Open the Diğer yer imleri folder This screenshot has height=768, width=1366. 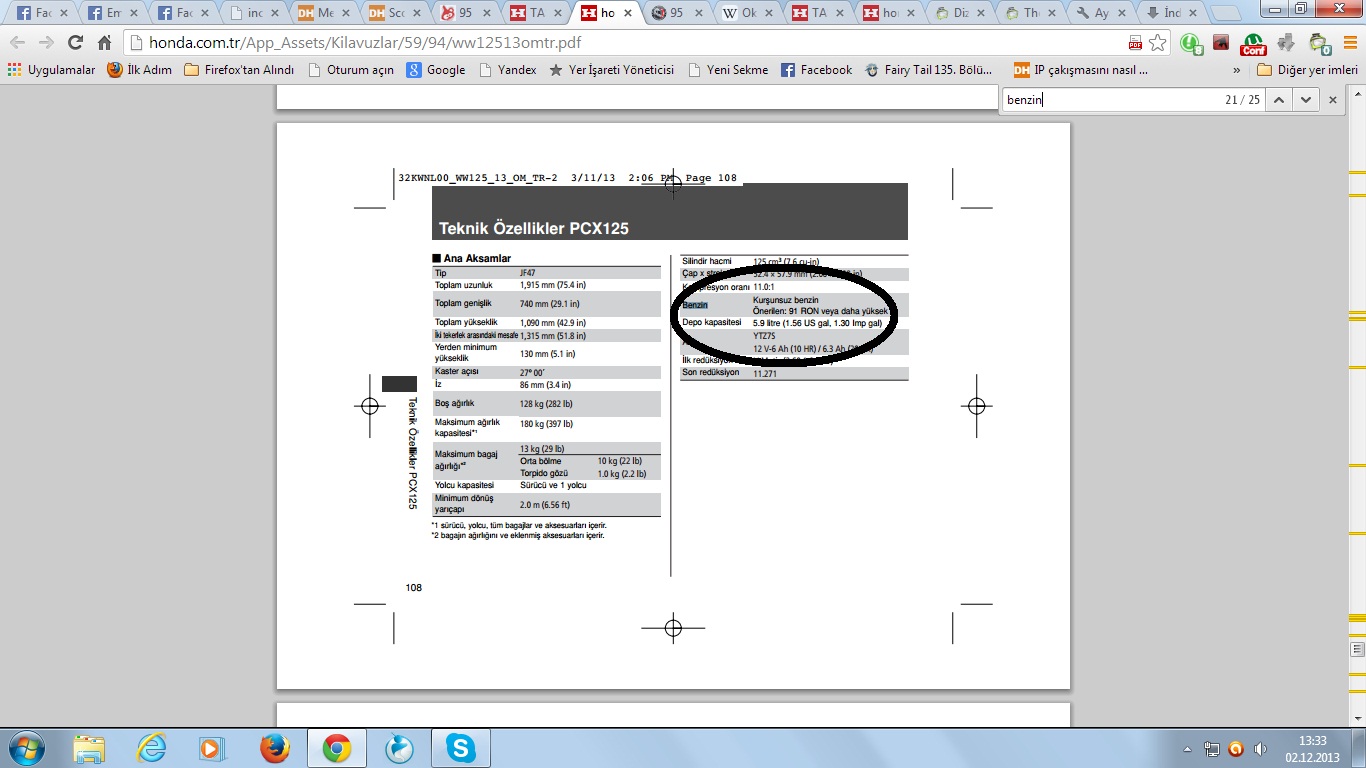(1307, 70)
